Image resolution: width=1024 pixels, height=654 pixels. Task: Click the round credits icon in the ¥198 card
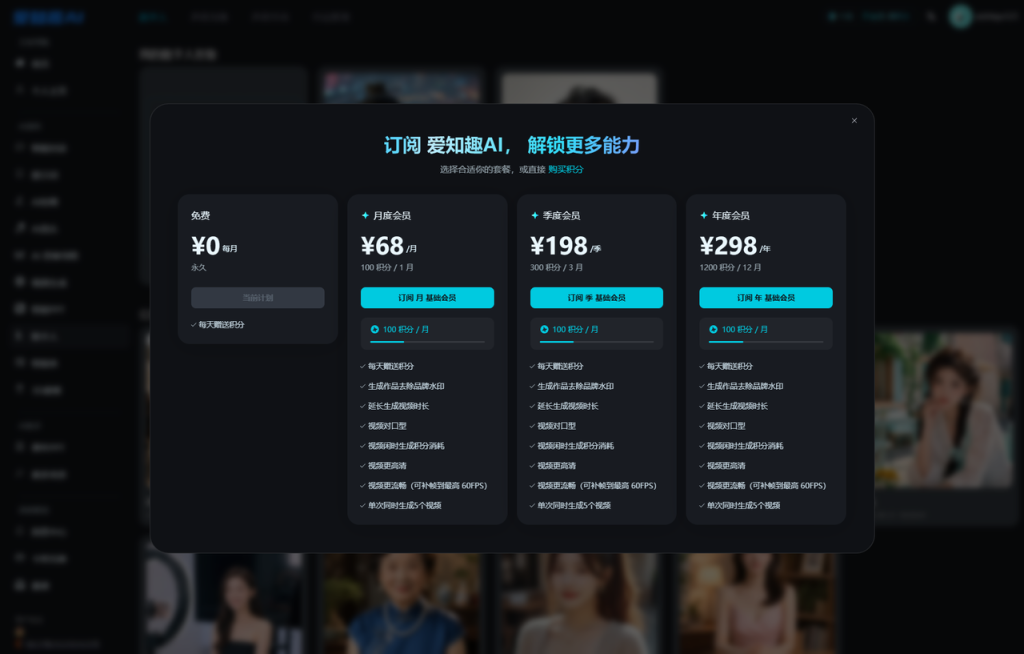(544, 330)
